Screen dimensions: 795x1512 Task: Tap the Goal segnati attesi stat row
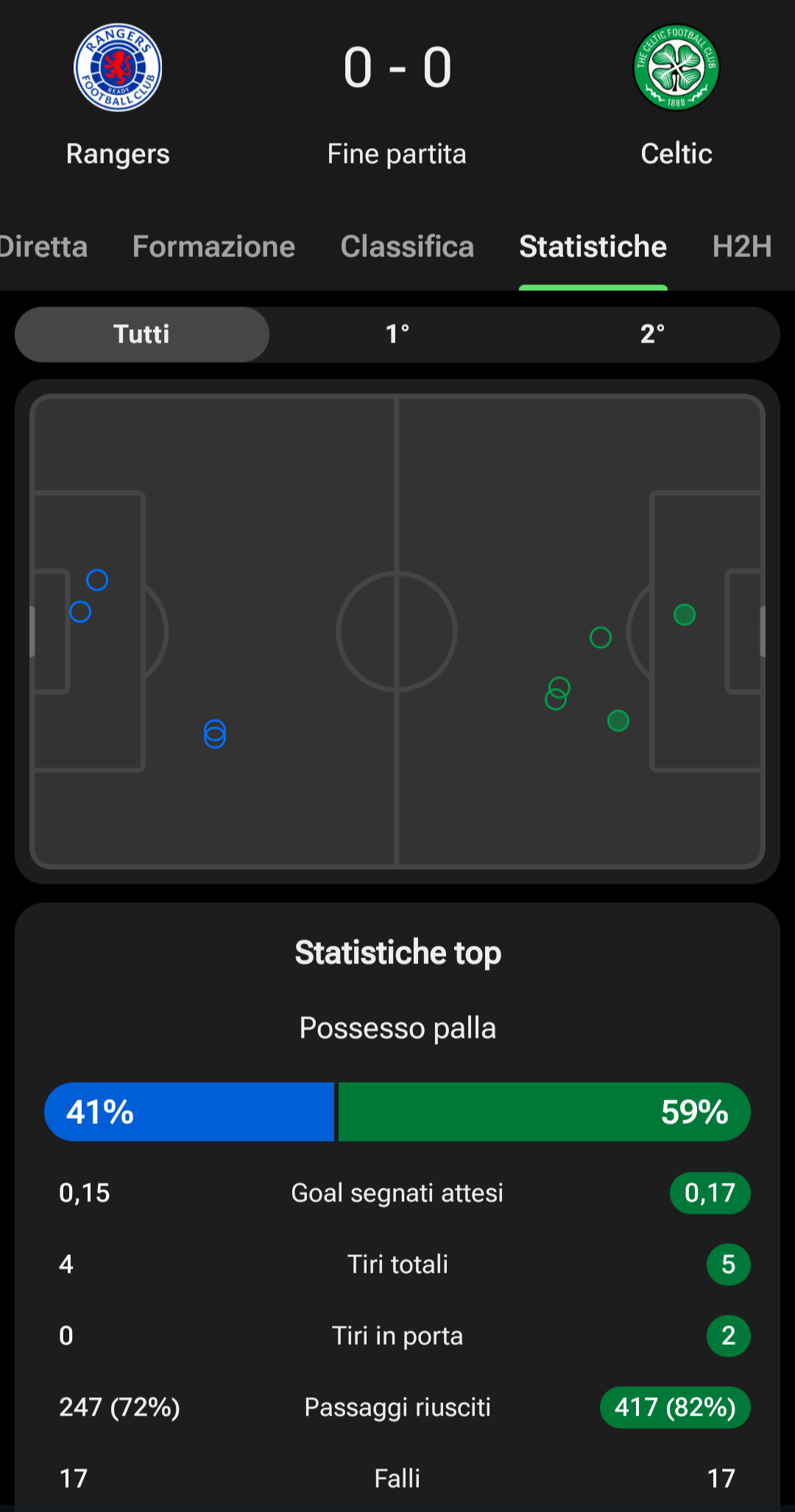[397, 1192]
